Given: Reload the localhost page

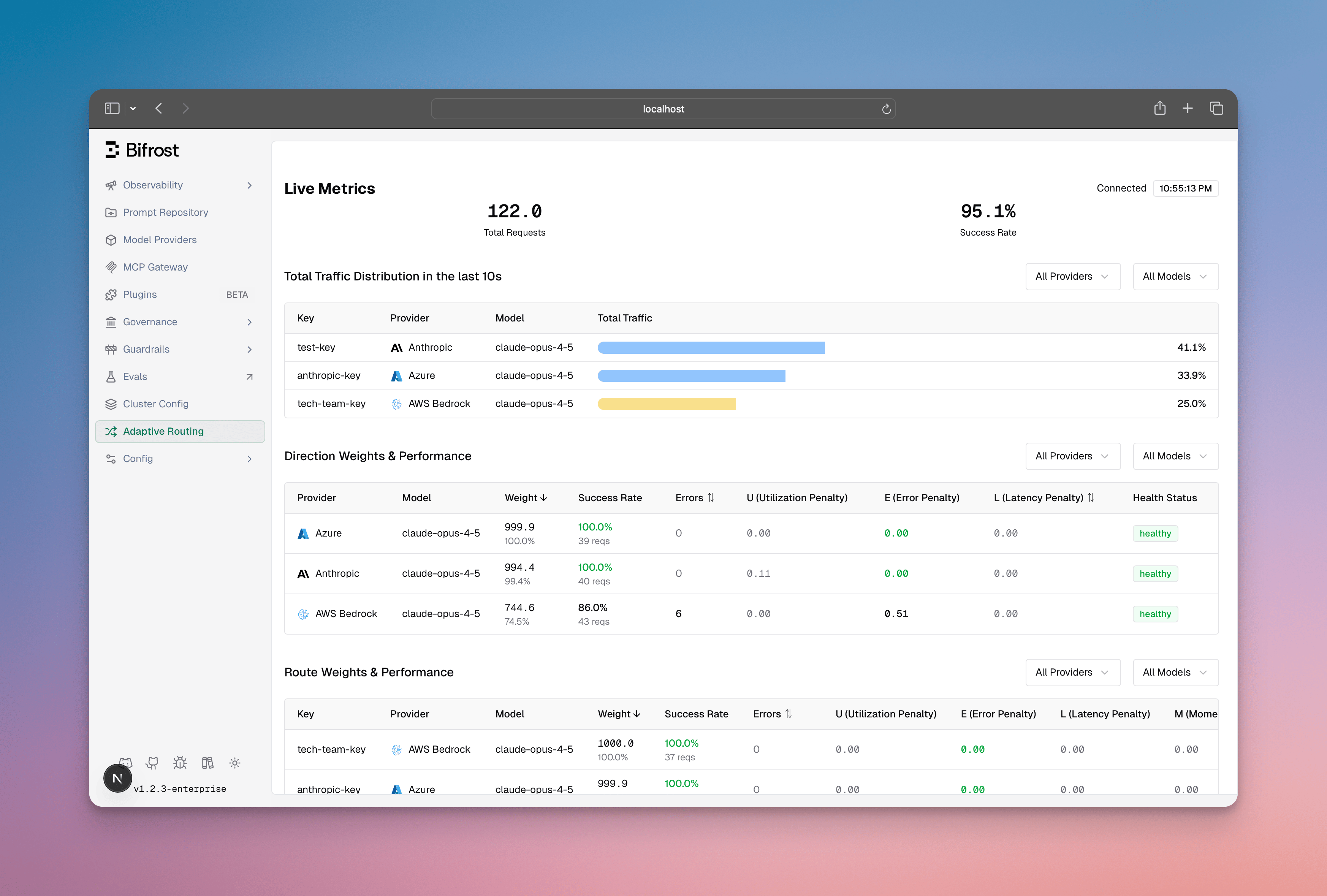Looking at the screenshot, I should pyautogui.click(x=886, y=109).
